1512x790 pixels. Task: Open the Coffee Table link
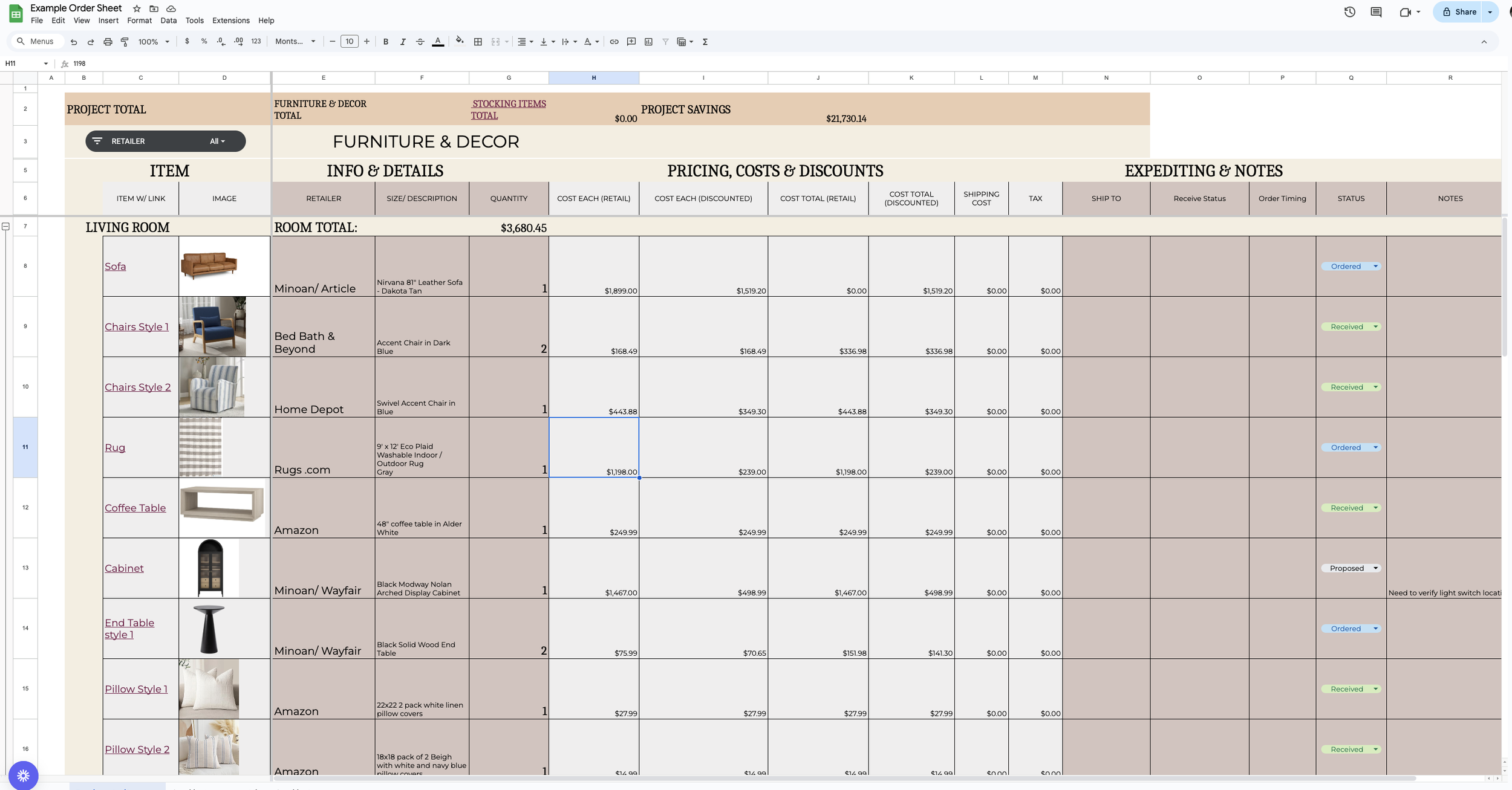coord(135,508)
